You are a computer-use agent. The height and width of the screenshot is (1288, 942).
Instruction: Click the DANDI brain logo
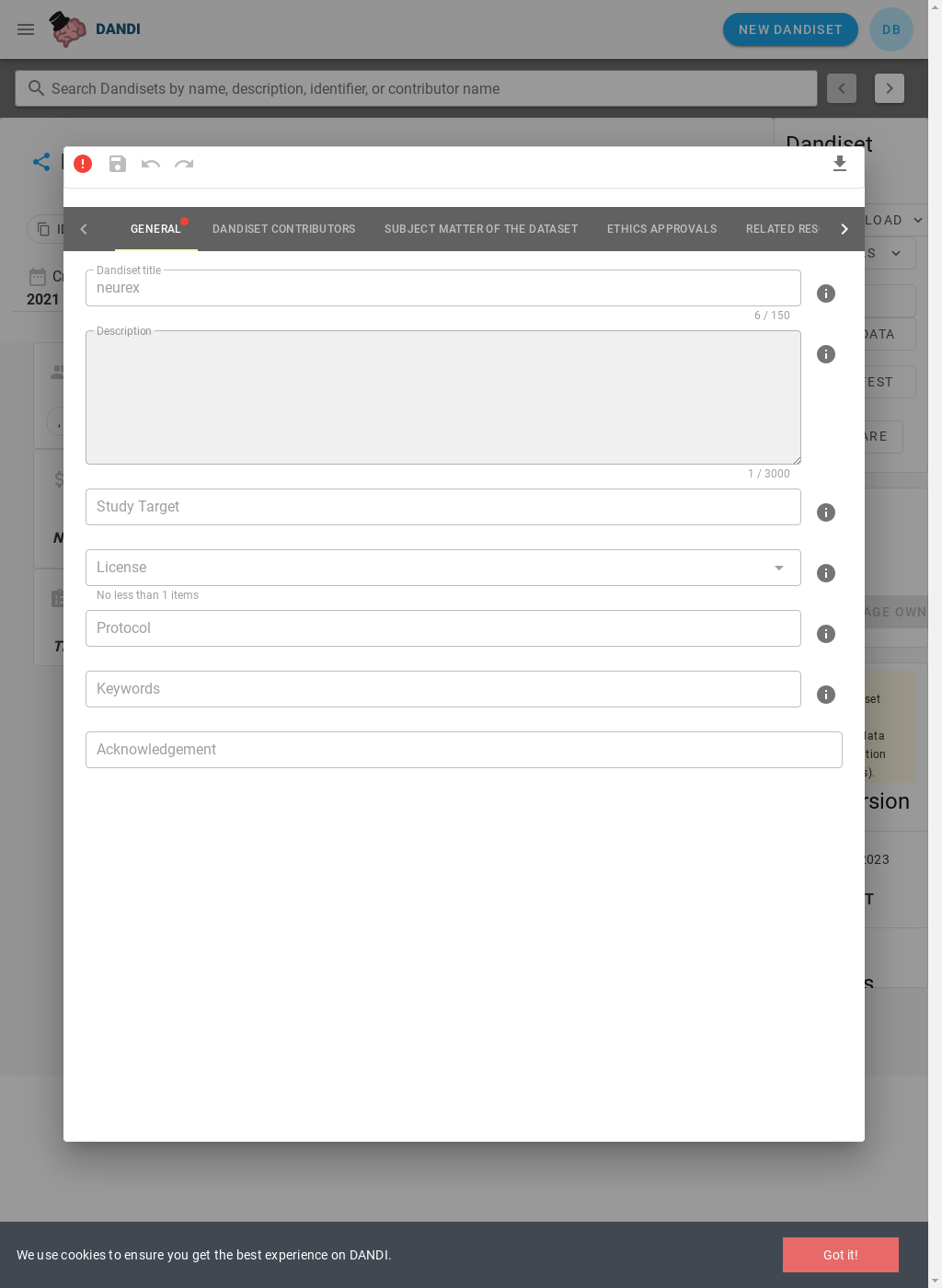(x=68, y=29)
